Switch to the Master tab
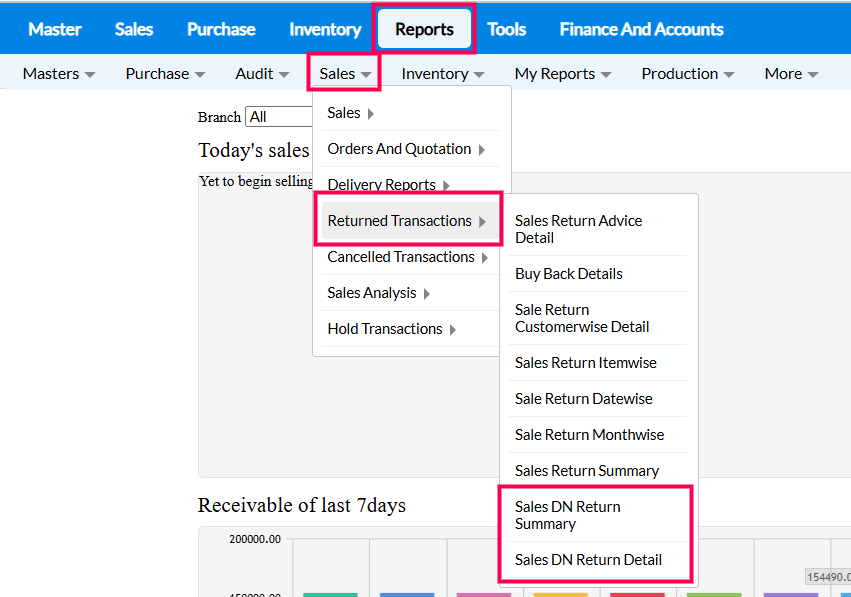This screenshot has width=851, height=597. pyautogui.click(x=55, y=29)
